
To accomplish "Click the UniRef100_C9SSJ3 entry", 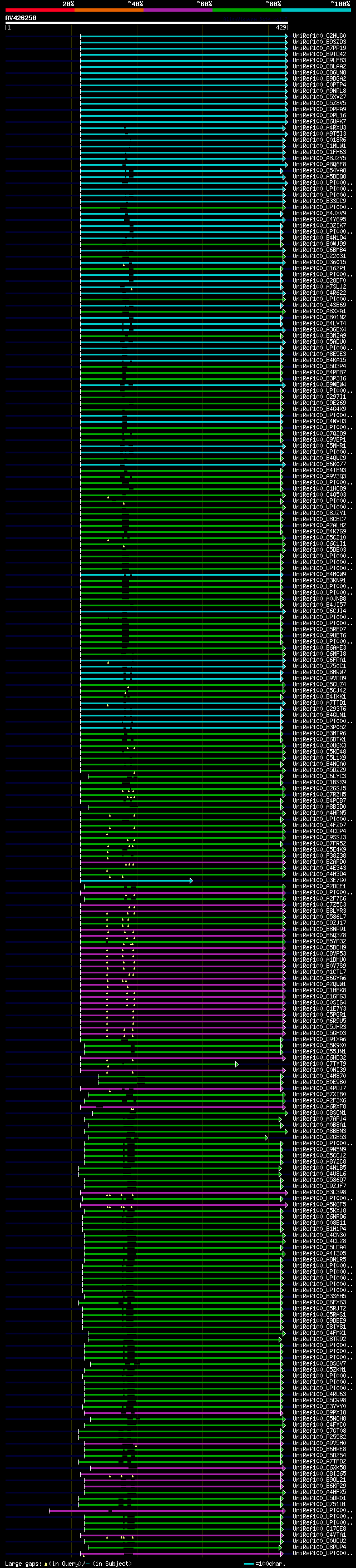I will pyautogui.click(x=319, y=837).
